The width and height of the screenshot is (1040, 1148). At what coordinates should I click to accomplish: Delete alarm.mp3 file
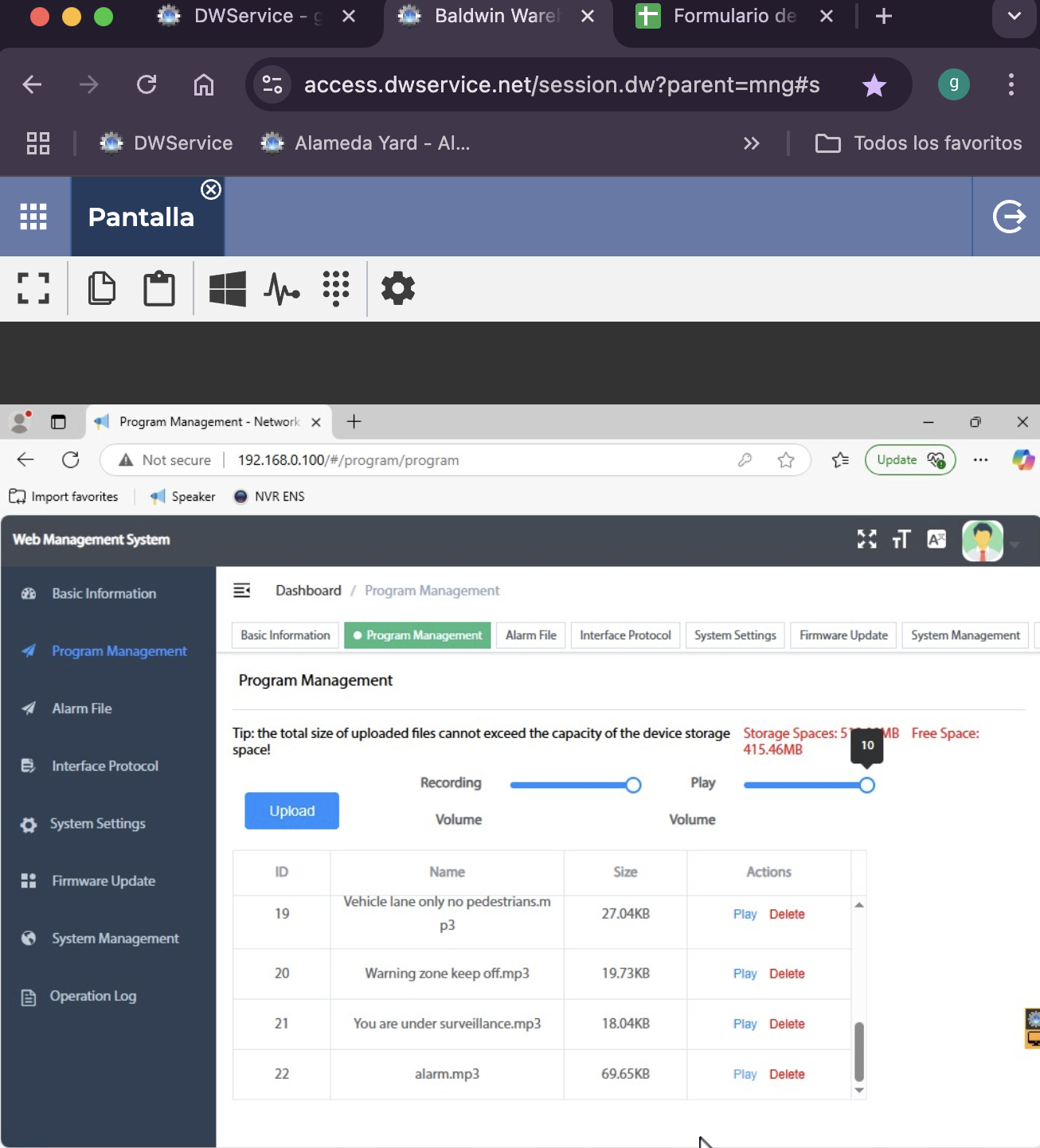point(787,1074)
